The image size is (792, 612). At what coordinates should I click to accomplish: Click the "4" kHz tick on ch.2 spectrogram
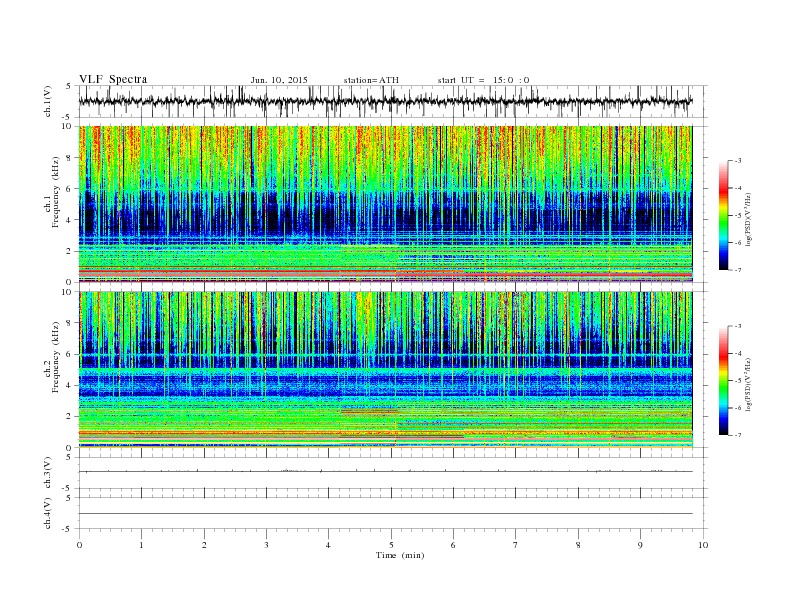click(x=70, y=386)
